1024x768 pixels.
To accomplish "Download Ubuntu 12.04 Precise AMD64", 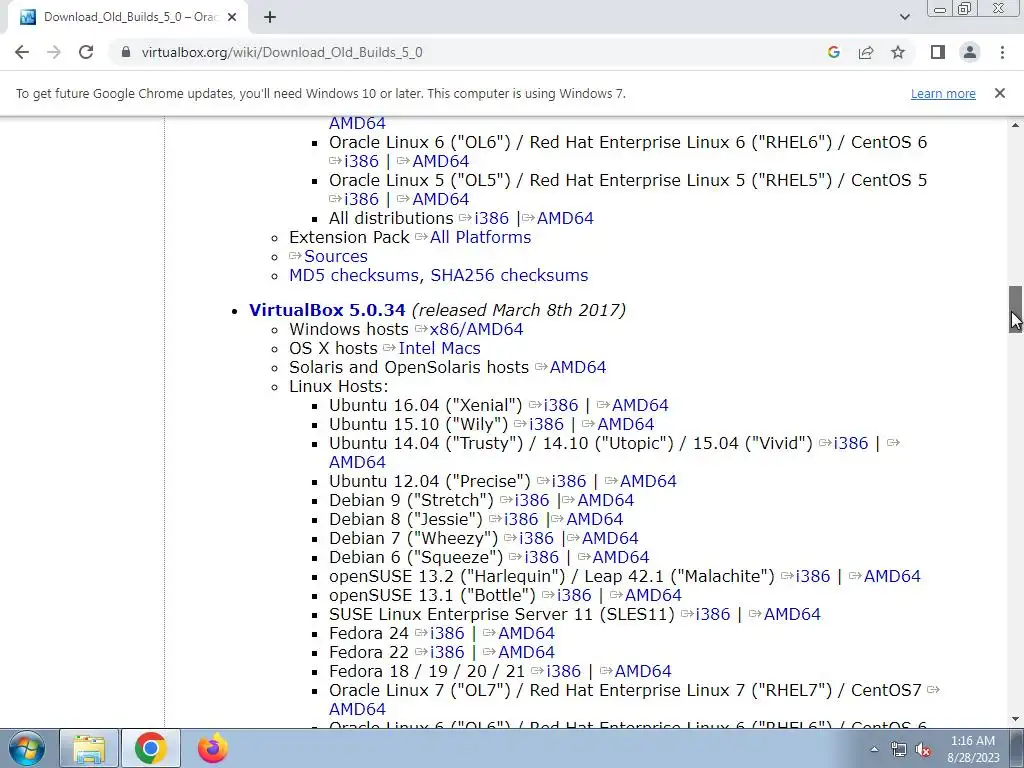I will 648,481.
